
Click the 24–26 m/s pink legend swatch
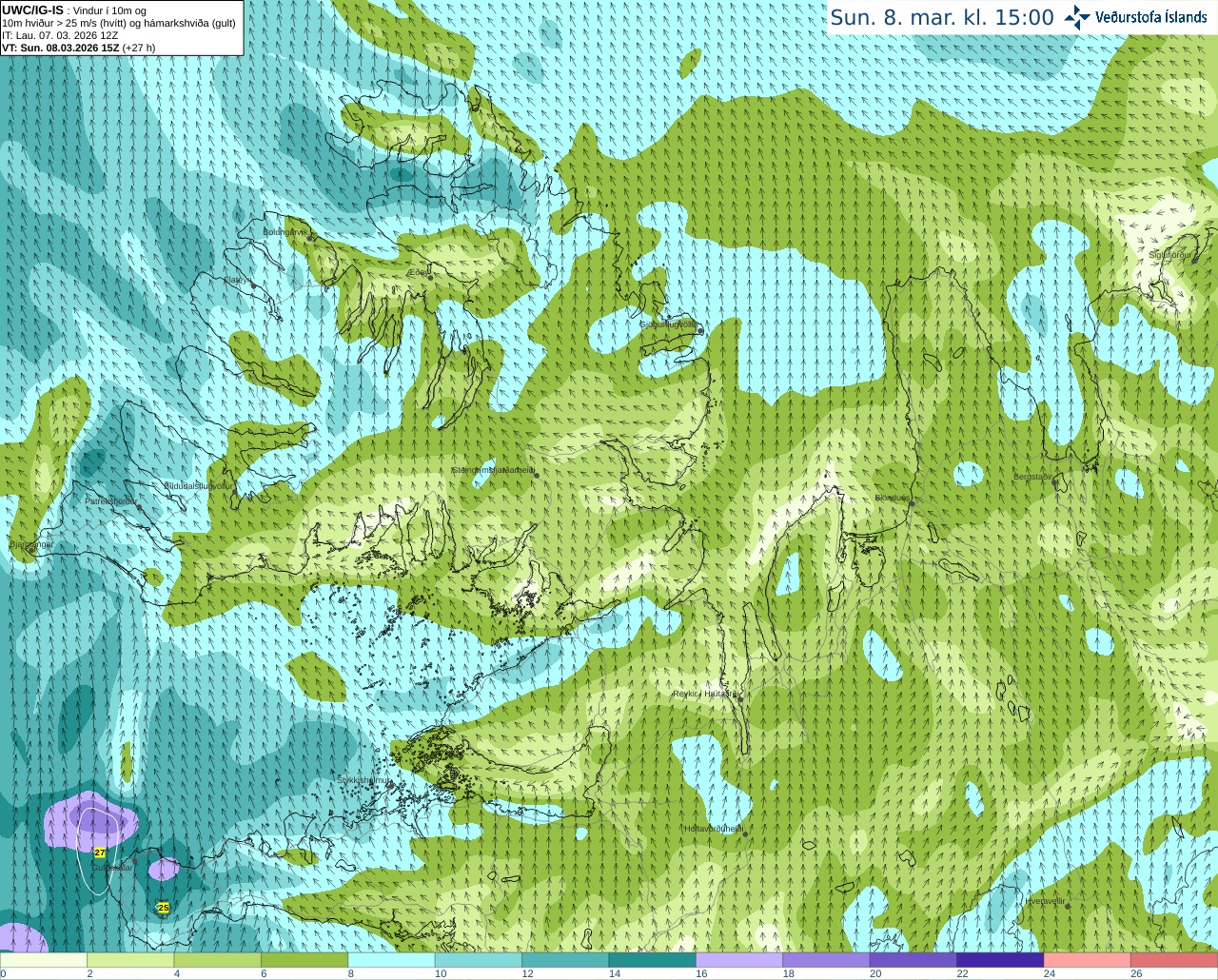[1087, 960]
